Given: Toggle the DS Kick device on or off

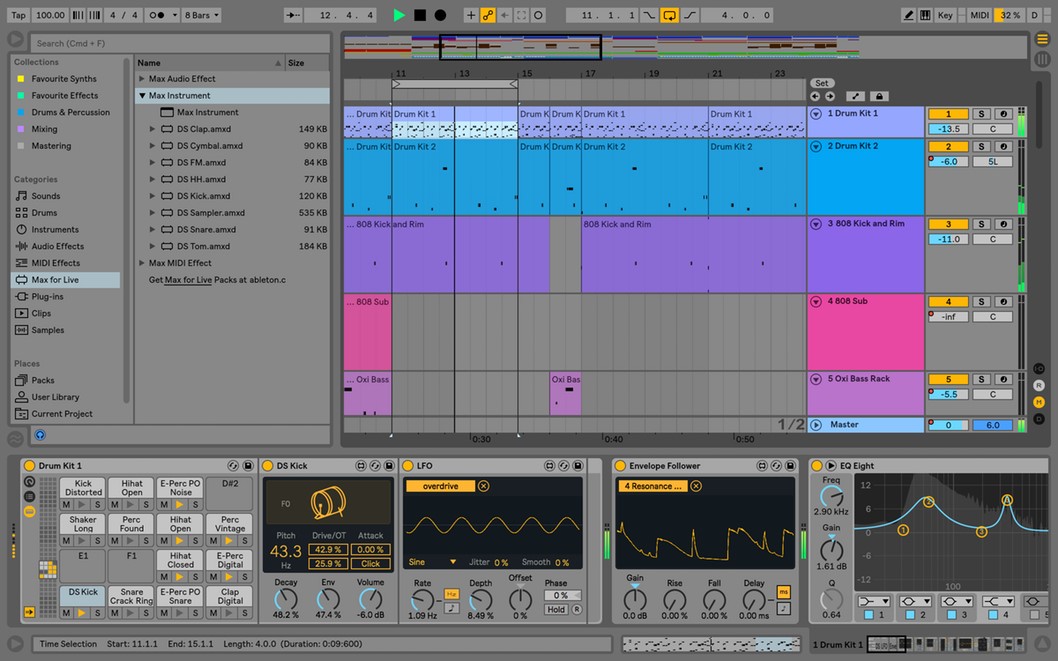Looking at the screenshot, I should pos(268,465).
